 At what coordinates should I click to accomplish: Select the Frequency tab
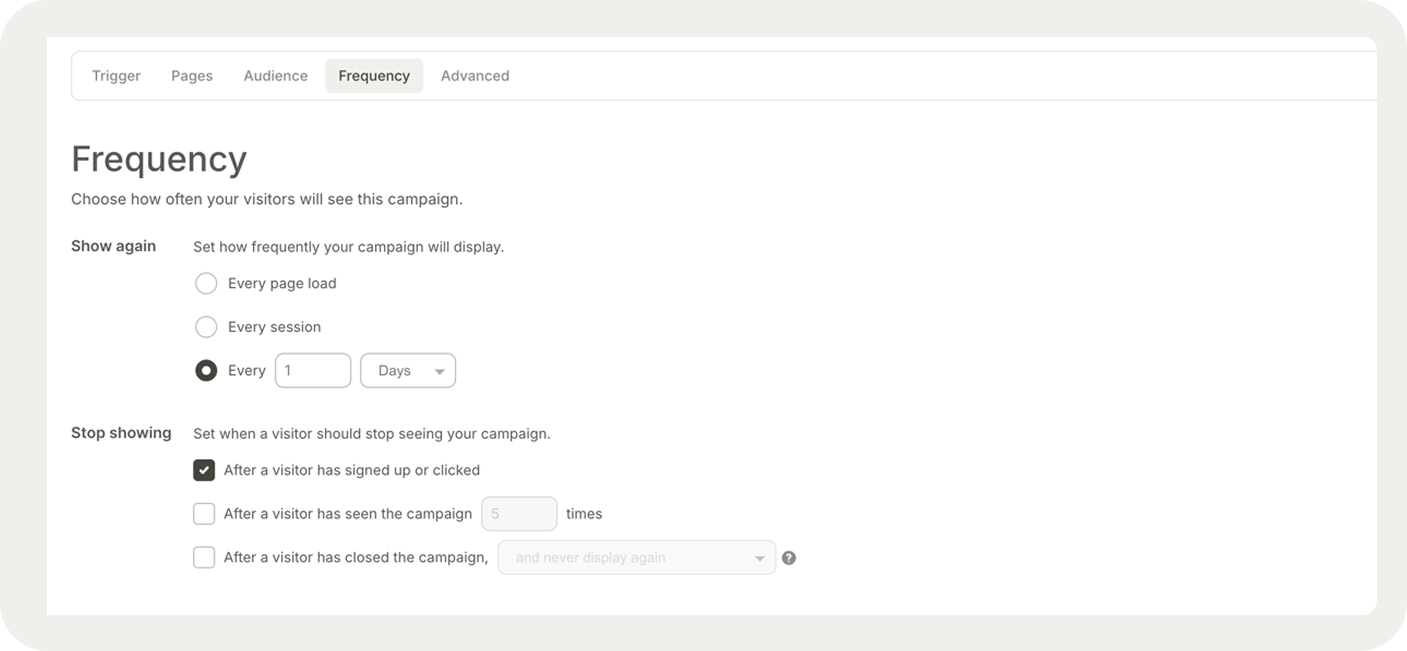[374, 76]
